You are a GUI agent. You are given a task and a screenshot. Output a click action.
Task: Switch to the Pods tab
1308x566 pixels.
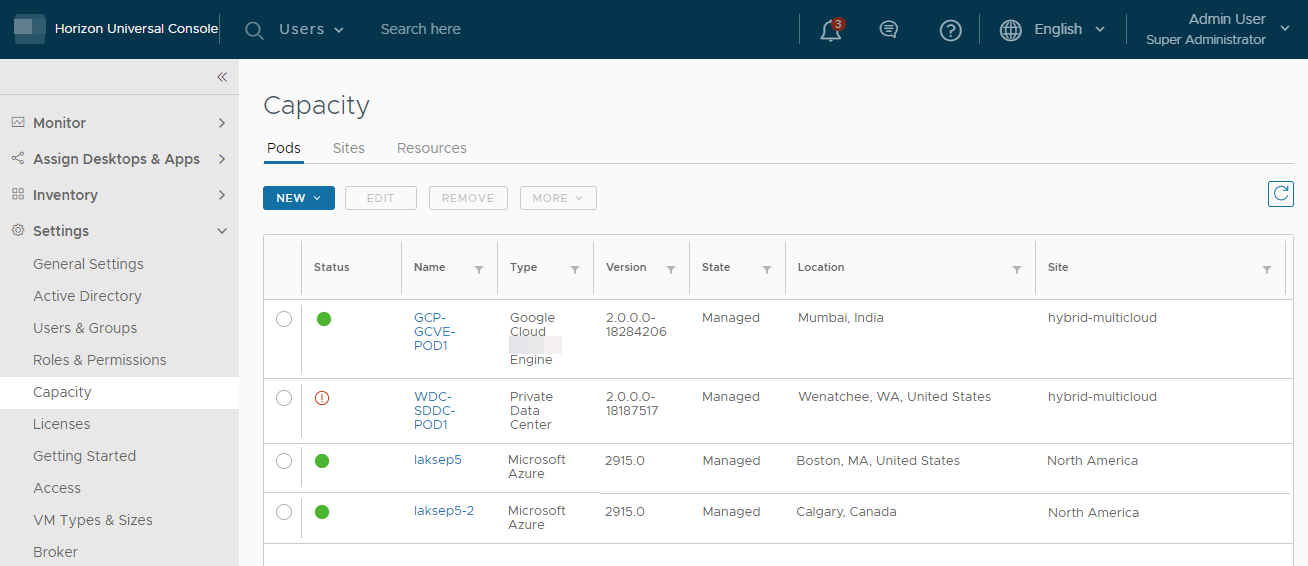point(284,148)
